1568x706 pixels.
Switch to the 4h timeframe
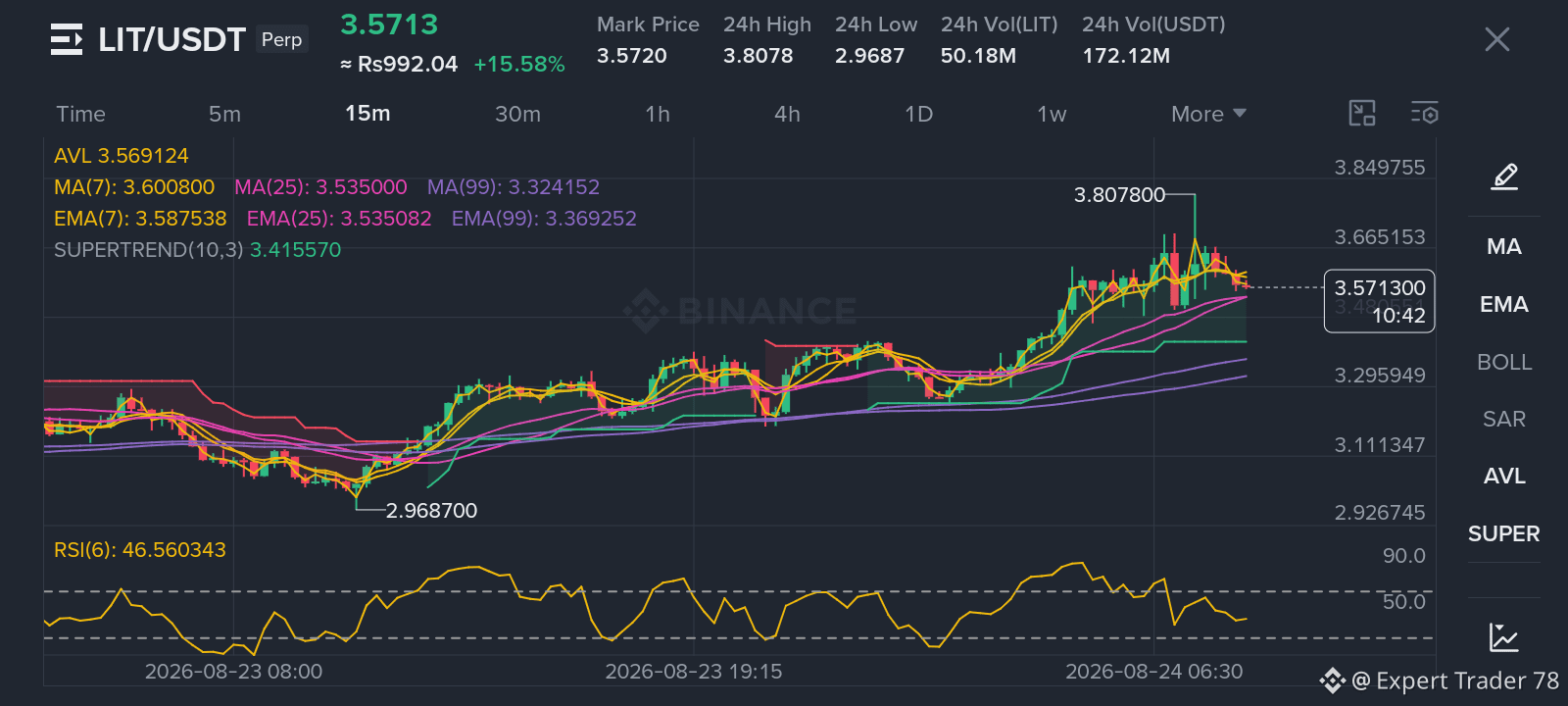pyautogui.click(x=787, y=114)
